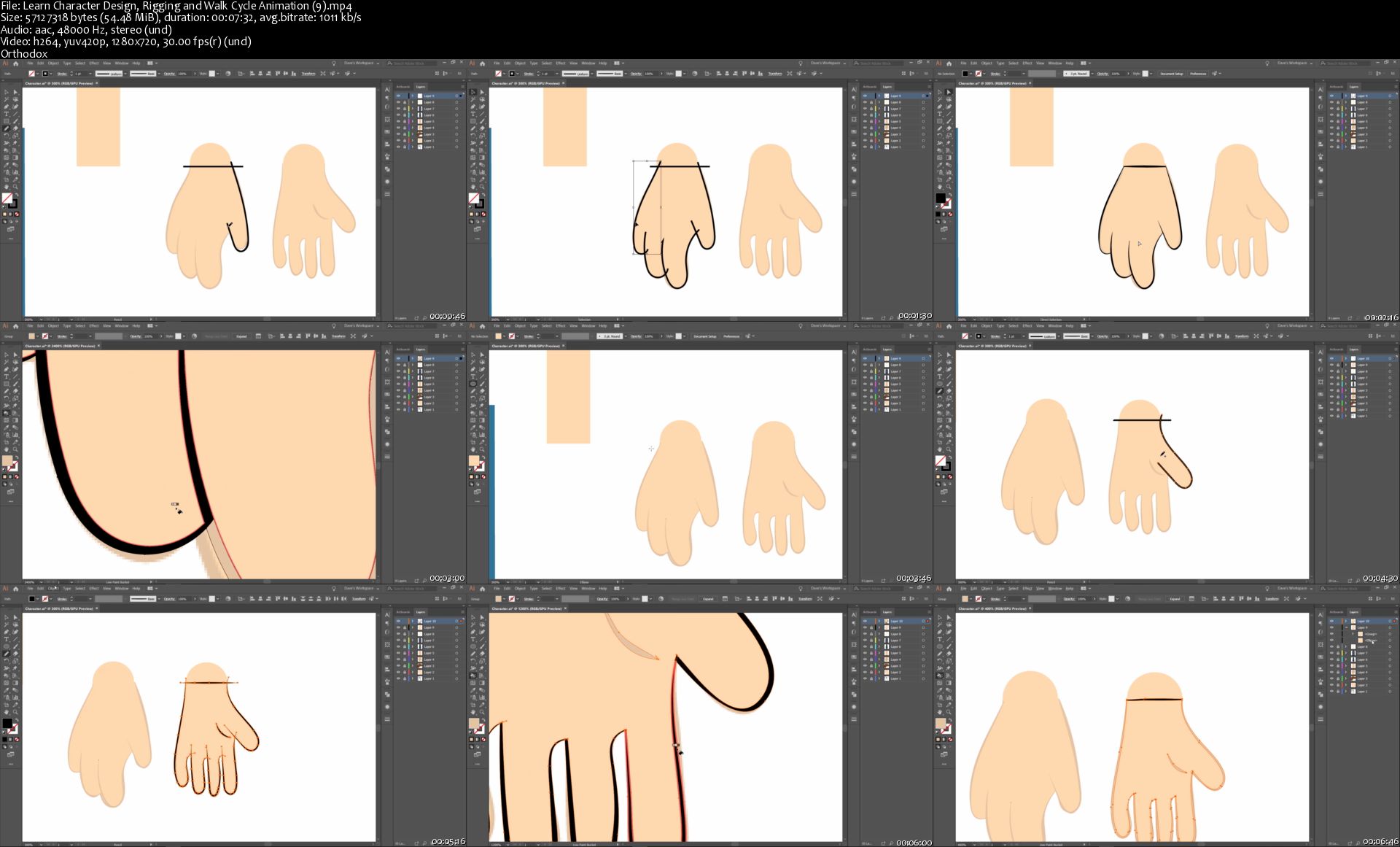
Task: Select the Pencil tool in the 00:00:46 frame
Action: [x=6, y=128]
